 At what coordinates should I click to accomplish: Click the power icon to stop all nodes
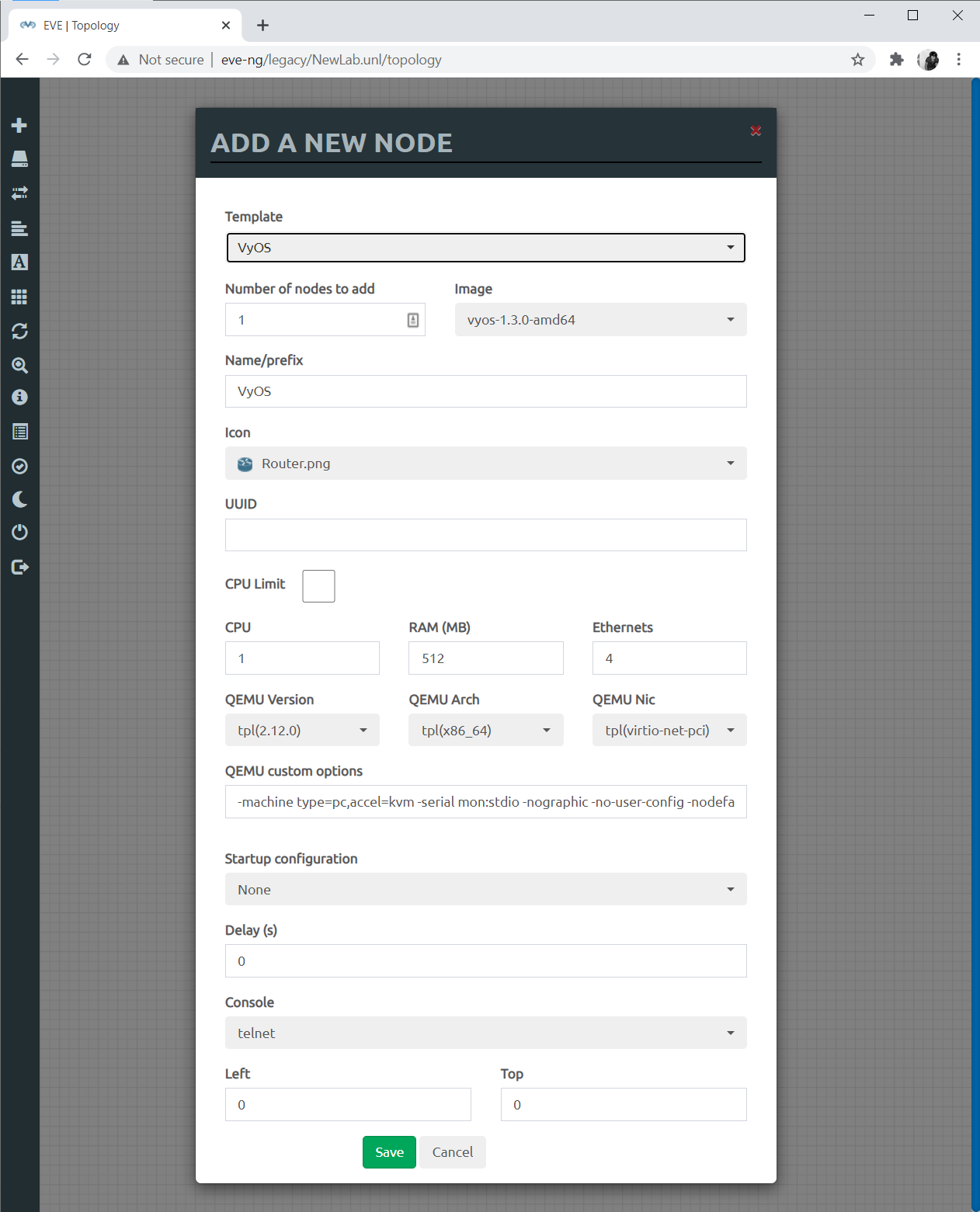pos(19,532)
